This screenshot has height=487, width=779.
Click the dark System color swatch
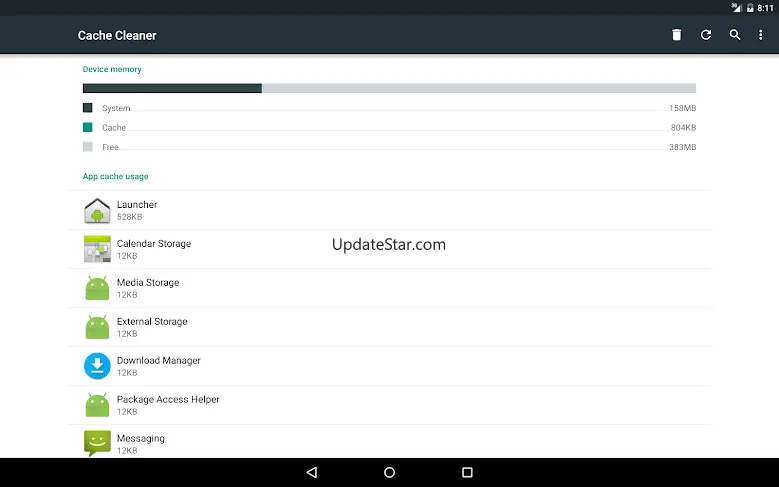point(87,108)
